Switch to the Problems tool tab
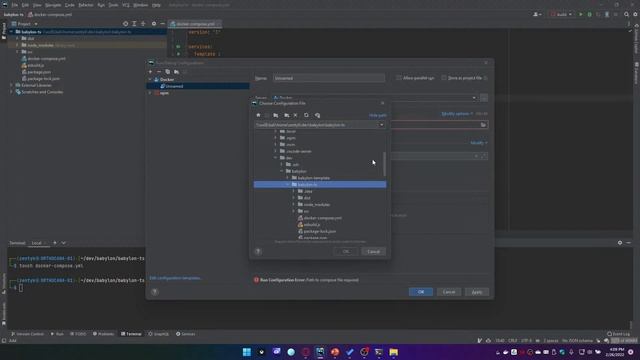The image size is (640, 360). point(103,334)
